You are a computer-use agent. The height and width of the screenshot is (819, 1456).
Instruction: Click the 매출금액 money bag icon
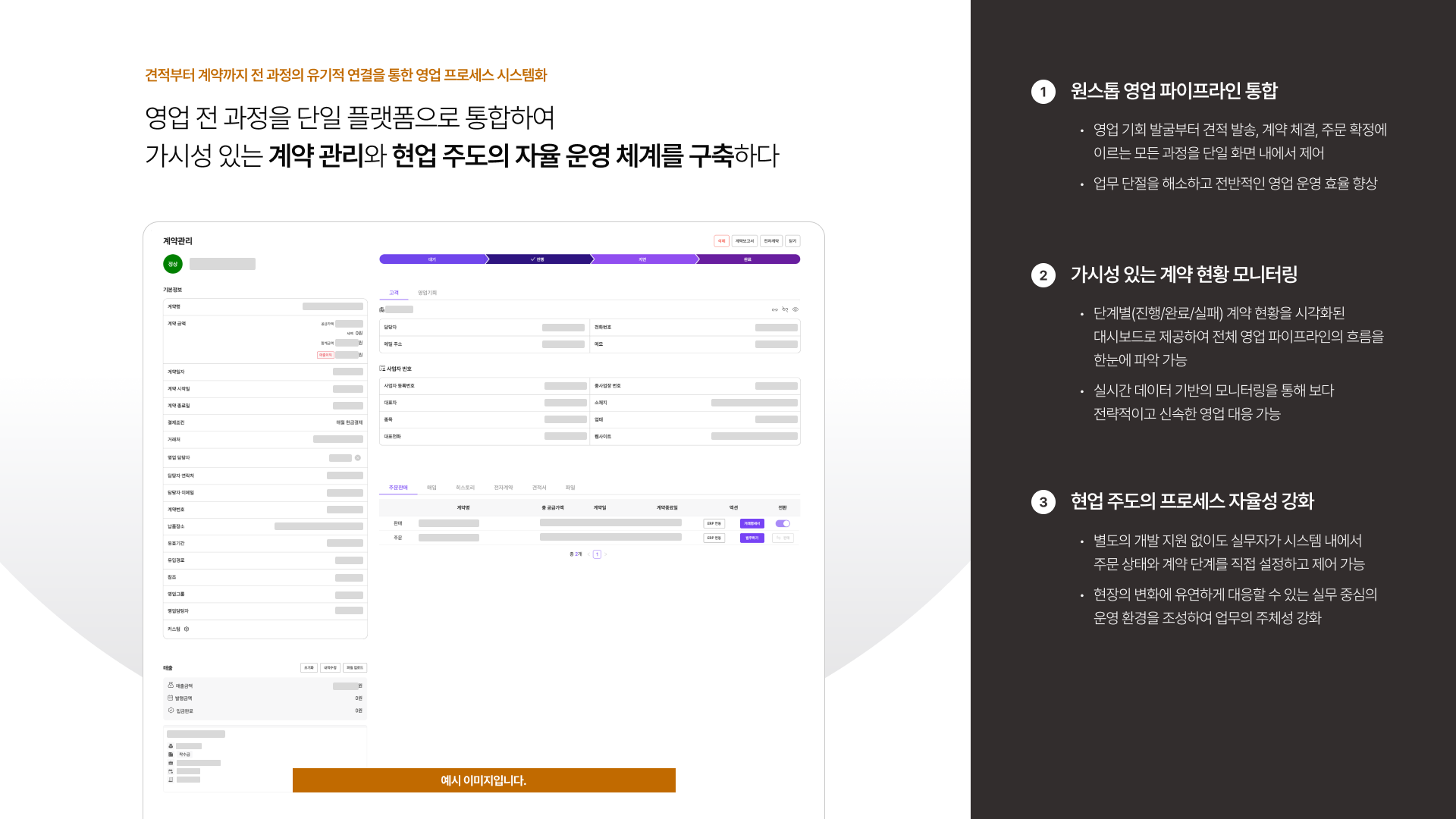(171, 686)
